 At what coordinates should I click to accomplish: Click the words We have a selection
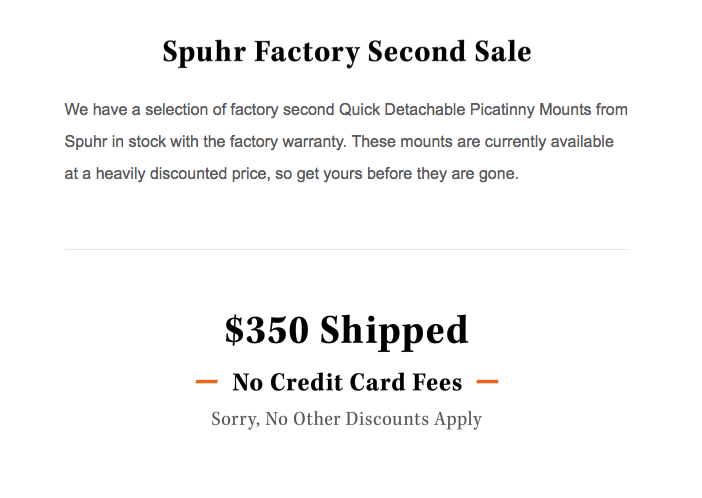coord(136,110)
